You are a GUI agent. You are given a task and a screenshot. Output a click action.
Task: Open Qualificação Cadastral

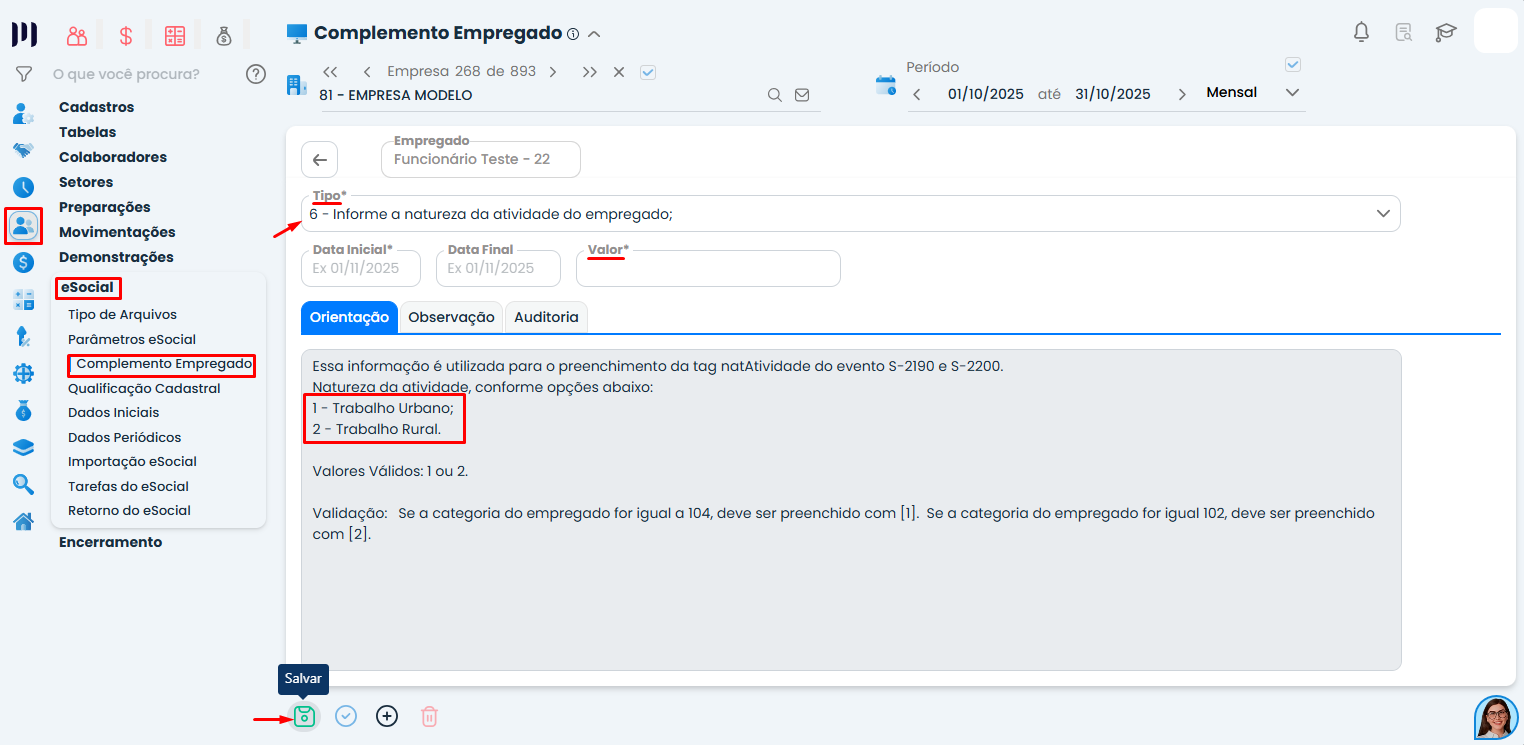(144, 389)
